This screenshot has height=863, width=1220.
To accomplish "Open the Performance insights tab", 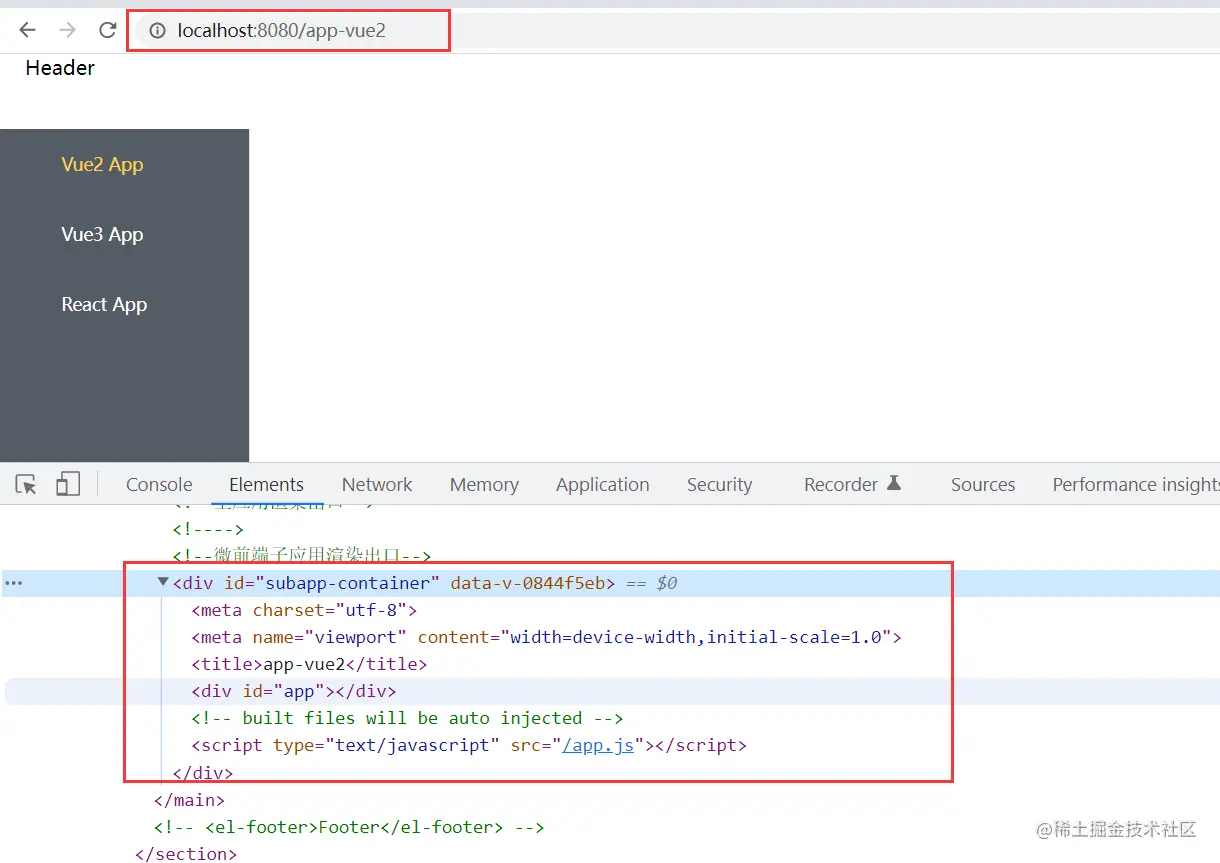I will click(x=1136, y=485).
